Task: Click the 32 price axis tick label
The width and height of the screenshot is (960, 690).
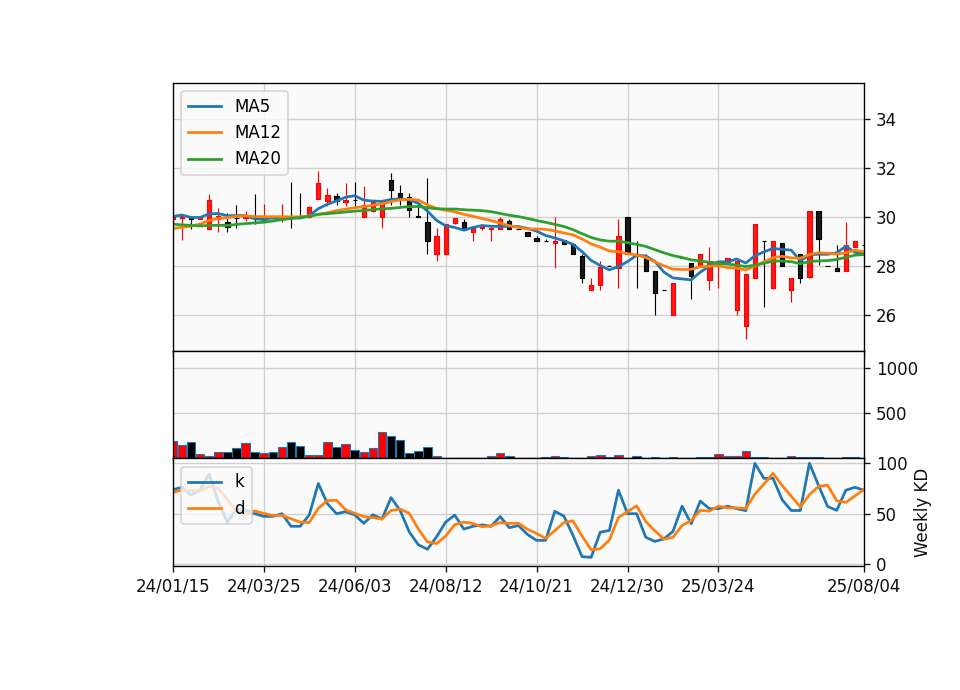Action: tap(886, 169)
